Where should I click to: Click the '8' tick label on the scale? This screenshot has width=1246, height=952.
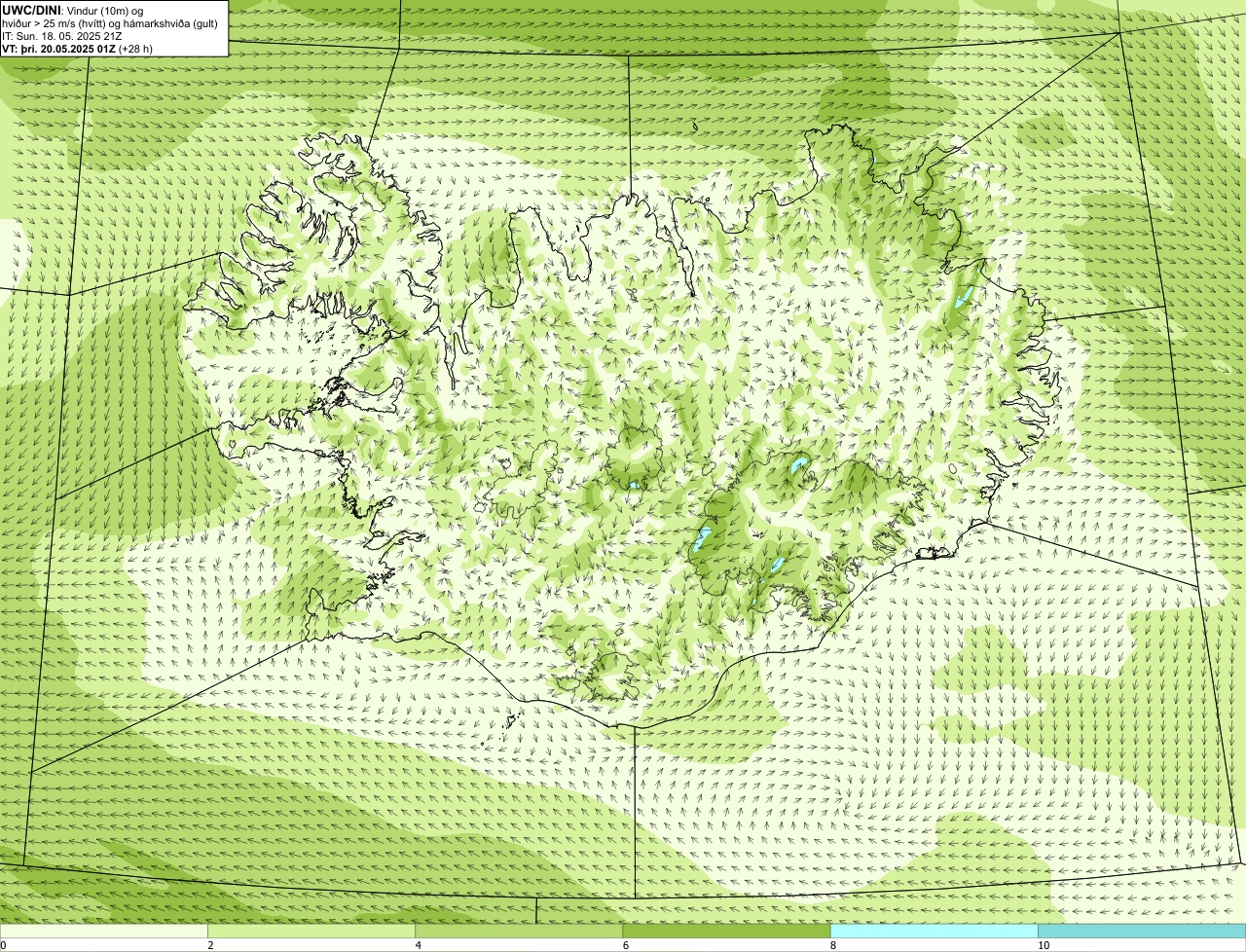coord(832,945)
